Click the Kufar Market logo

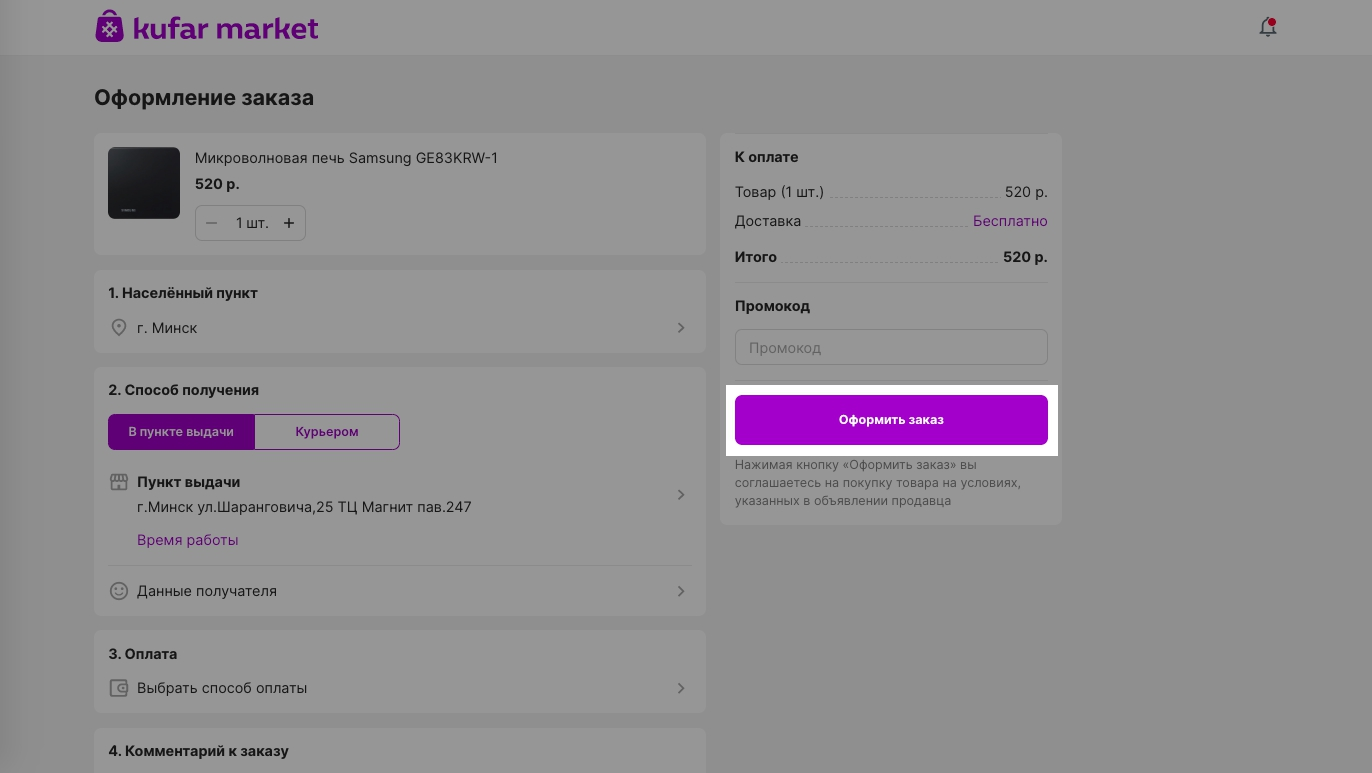[207, 27]
